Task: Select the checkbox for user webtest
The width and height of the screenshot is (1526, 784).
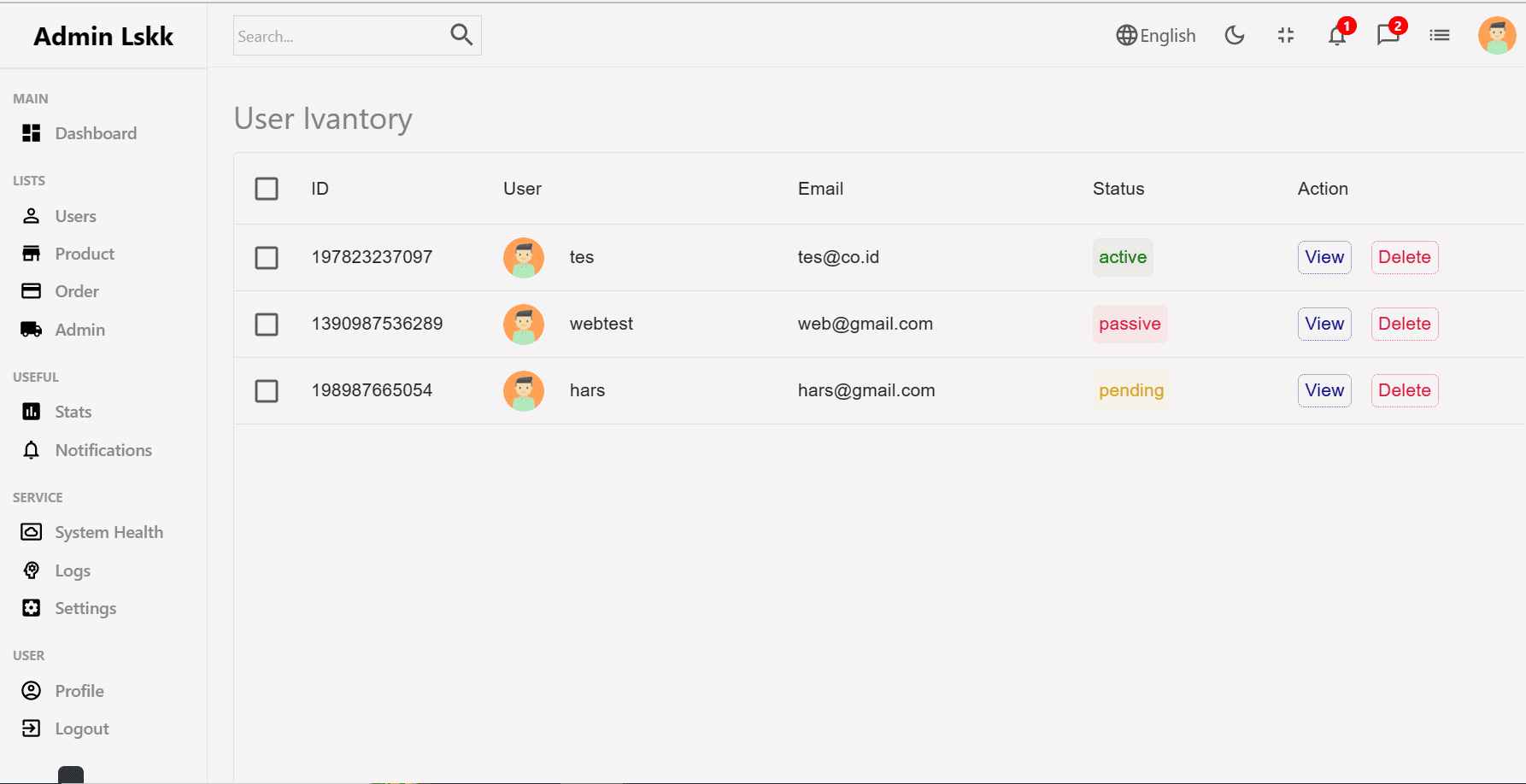Action: (267, 325)
